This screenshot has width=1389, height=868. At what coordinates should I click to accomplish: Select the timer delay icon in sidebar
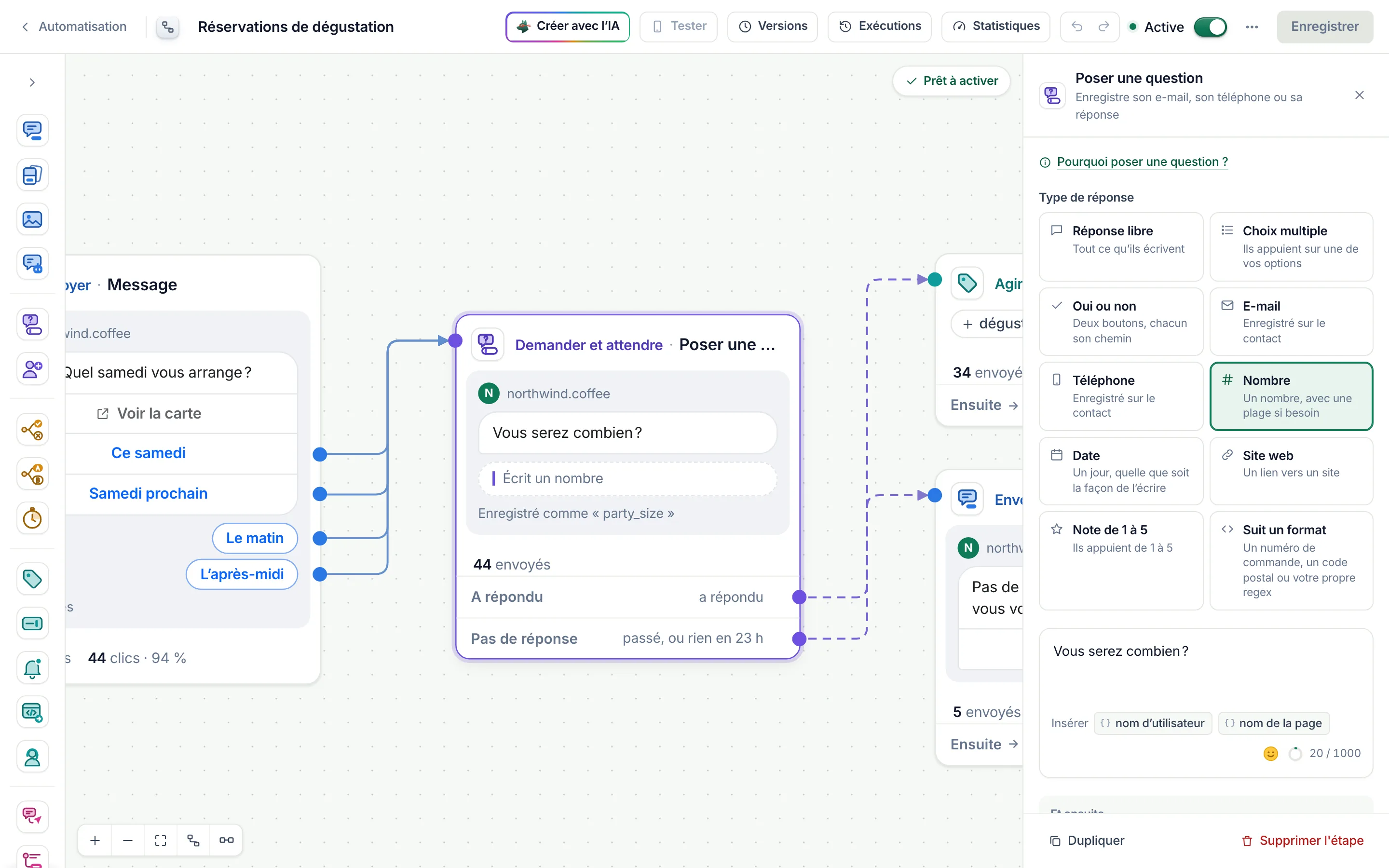pos(32,518)
